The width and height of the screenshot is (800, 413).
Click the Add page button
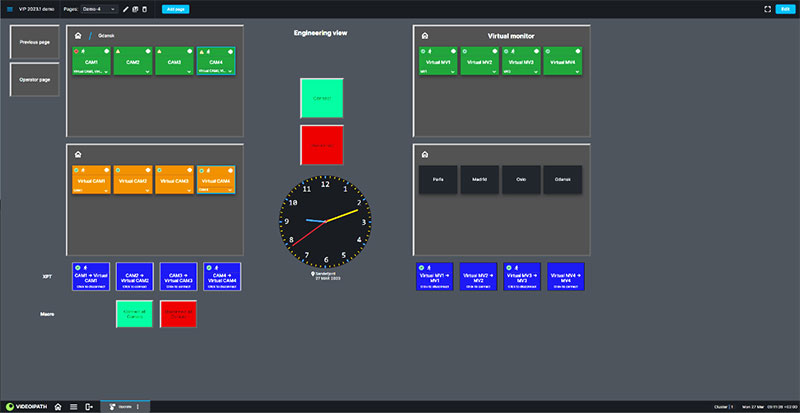175,8
